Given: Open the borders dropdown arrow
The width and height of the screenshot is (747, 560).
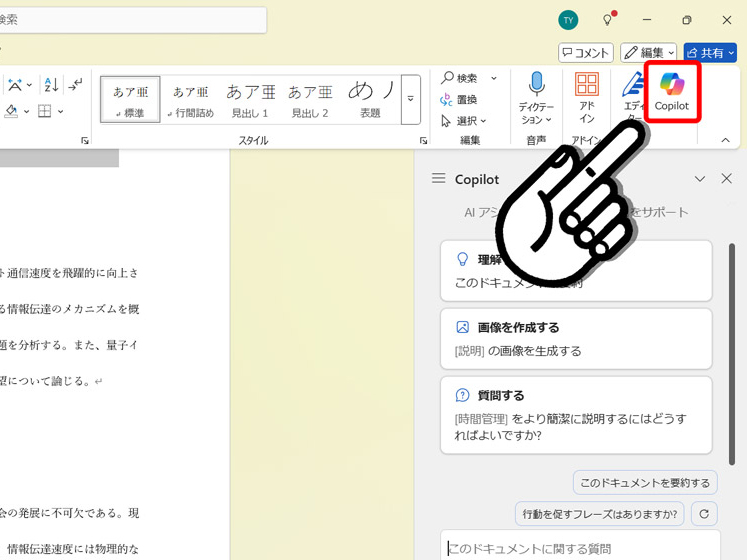Looking at the screenshot, I should (x=61, y=112).
